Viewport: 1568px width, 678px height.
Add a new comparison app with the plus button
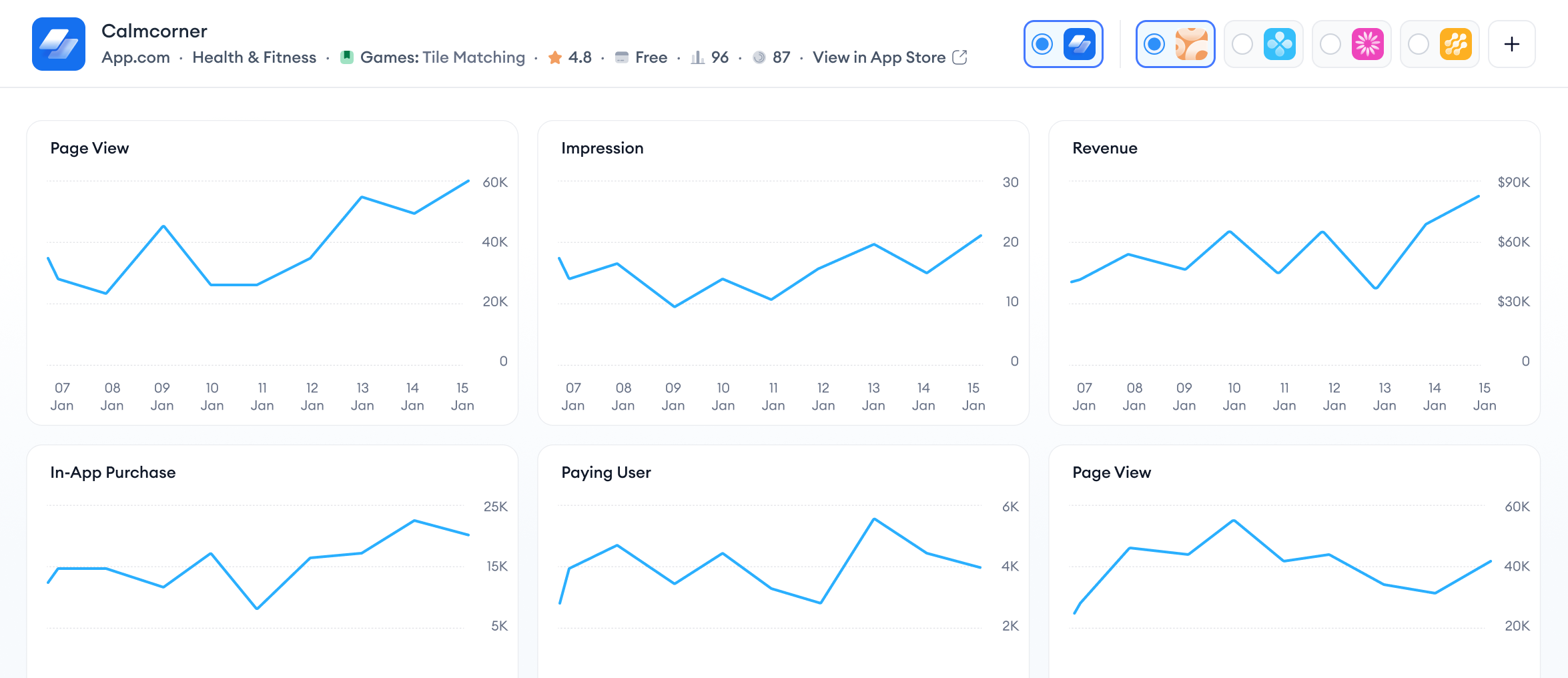(x=1511, y=44)
